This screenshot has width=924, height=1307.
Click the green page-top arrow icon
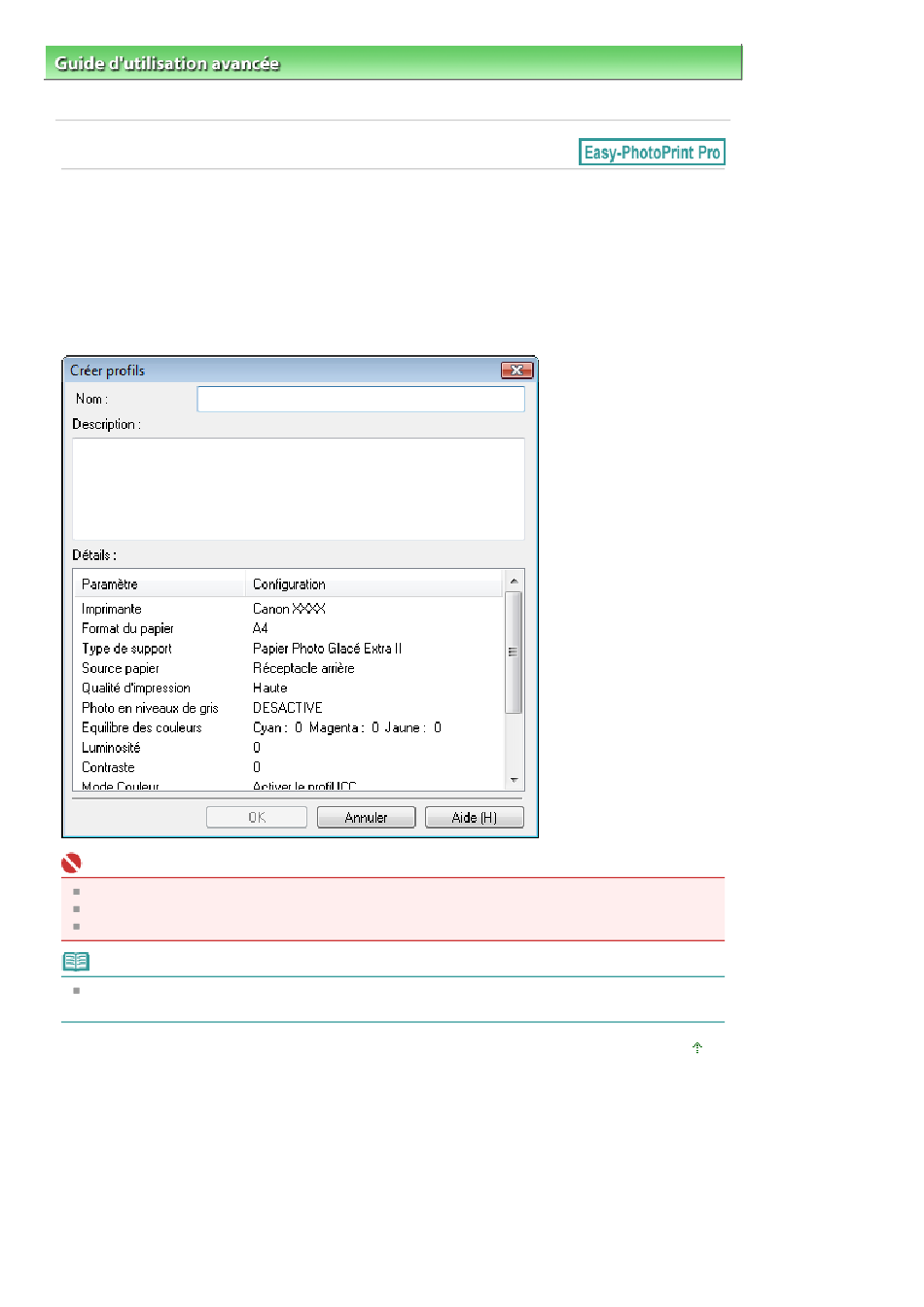[x=696, y=1047]
